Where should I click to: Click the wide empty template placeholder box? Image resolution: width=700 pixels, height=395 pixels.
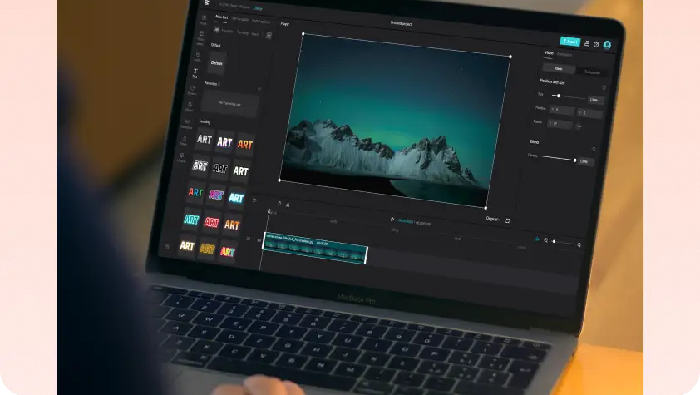click(229, 104)
